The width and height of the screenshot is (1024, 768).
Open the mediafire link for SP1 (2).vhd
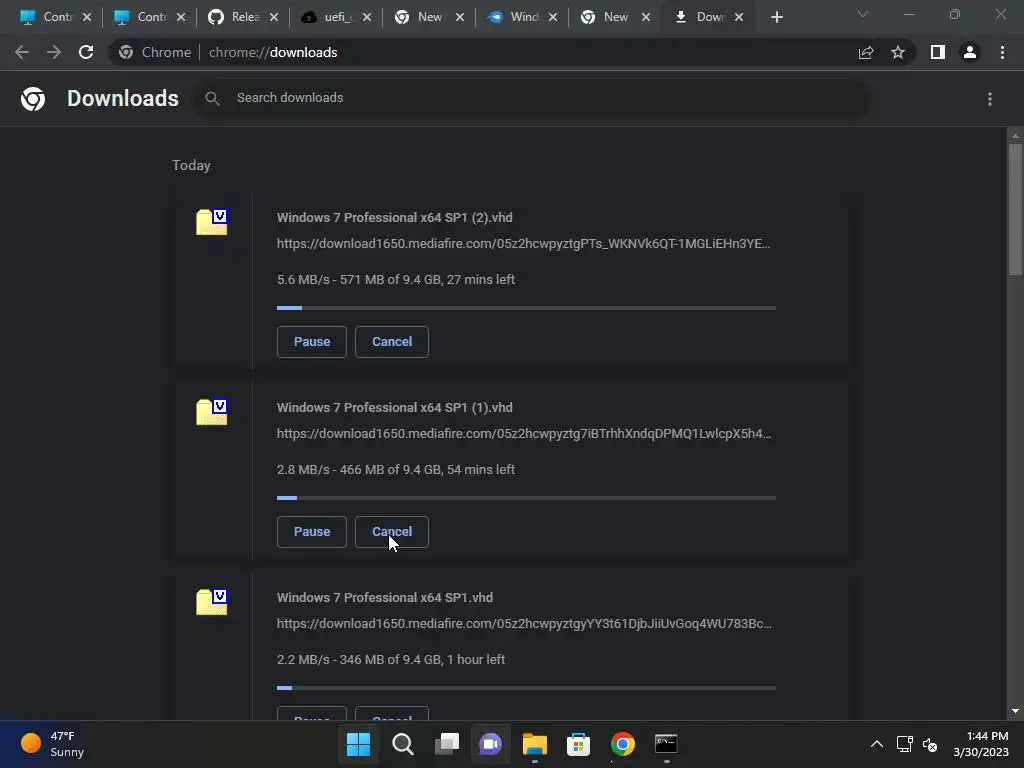(524, 244)
